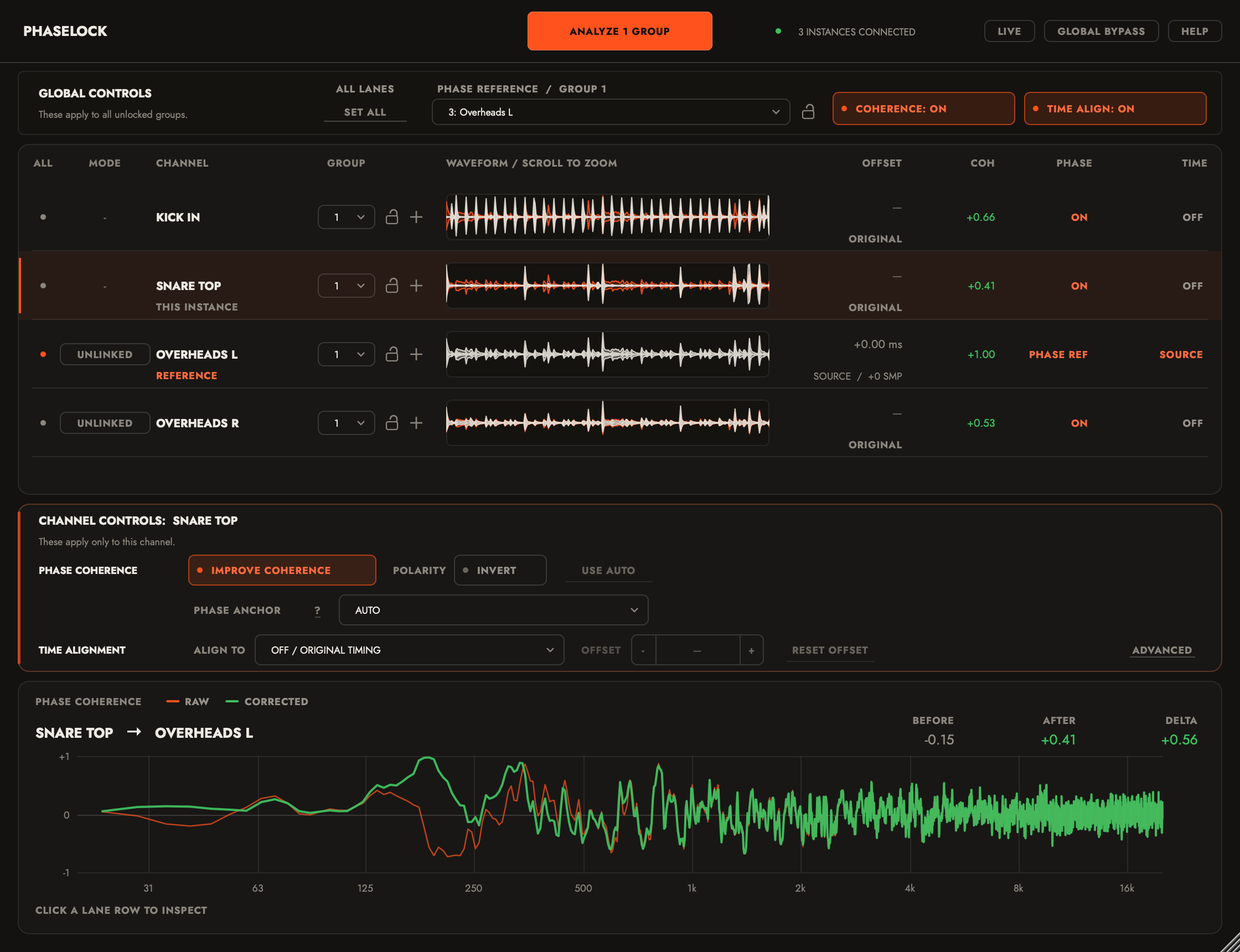The height and width of the screenshot is (952, 1240).
Task: Open Kick In group number dropdown
Action: pyautogui.click(x=347, y=217)
